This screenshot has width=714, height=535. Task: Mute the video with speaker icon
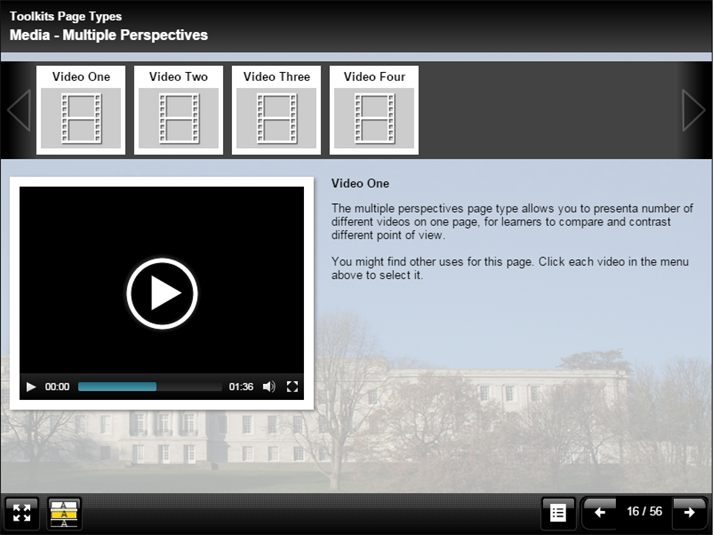pyautogui.click(x=269, y=387)
